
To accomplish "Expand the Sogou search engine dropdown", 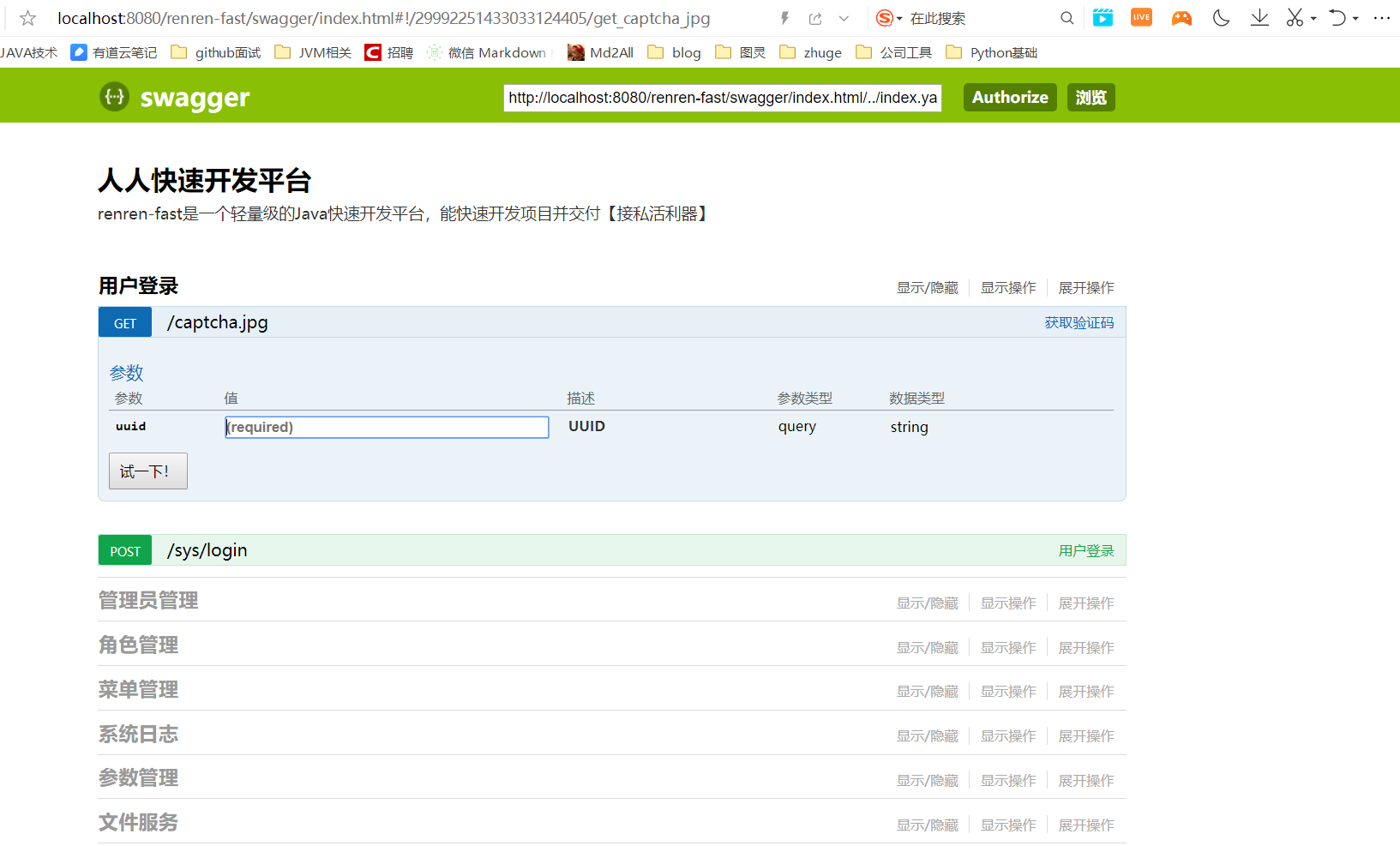I will click(899, 19).
